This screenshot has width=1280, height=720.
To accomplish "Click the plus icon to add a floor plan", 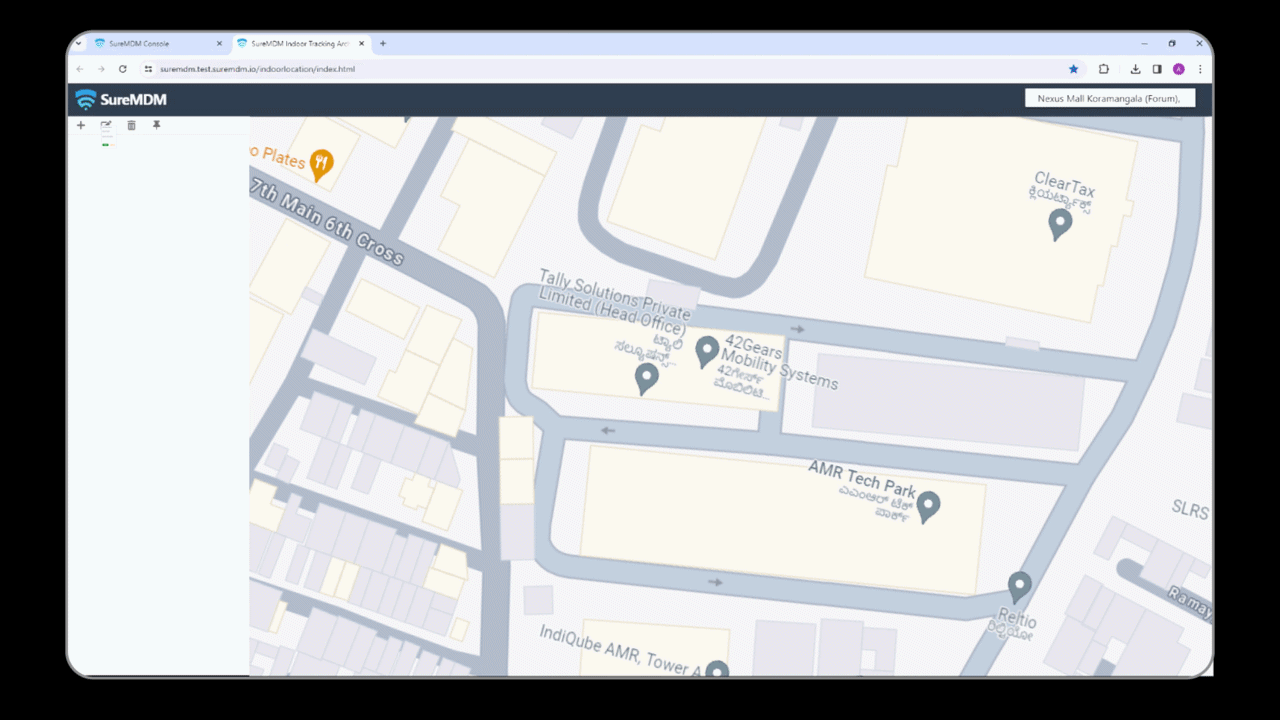I will (81, 125).
